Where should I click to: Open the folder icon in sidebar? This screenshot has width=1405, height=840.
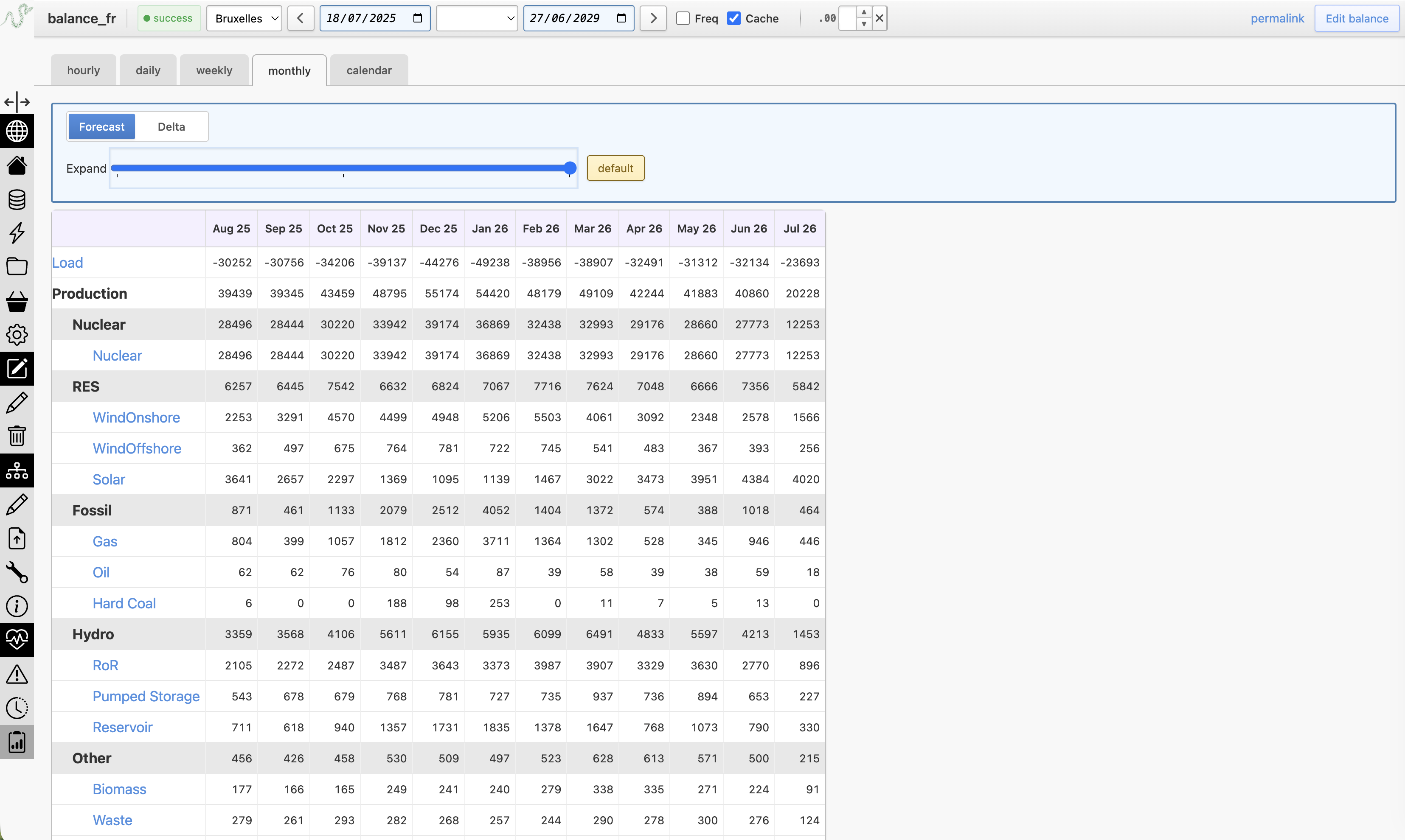coord(17,266)
